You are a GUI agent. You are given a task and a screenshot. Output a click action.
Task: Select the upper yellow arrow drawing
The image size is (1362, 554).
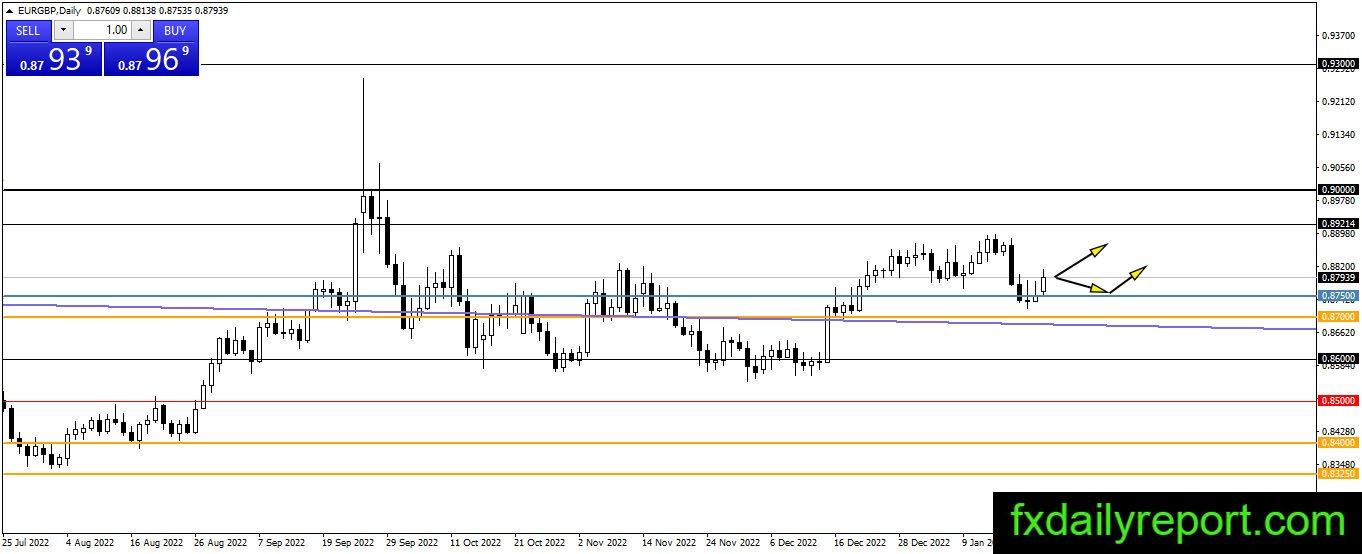click(1082, 260)
